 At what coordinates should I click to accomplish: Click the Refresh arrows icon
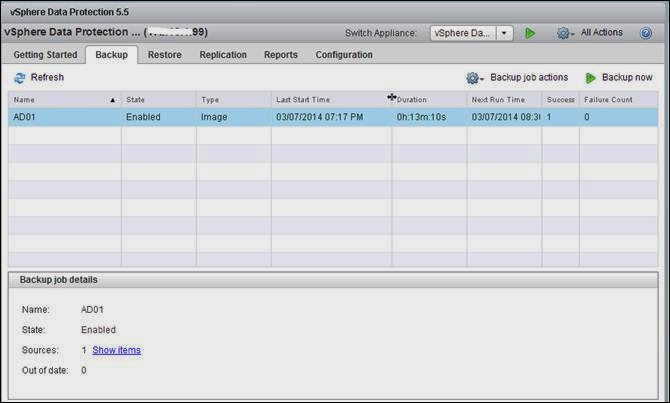pos(20,78)
